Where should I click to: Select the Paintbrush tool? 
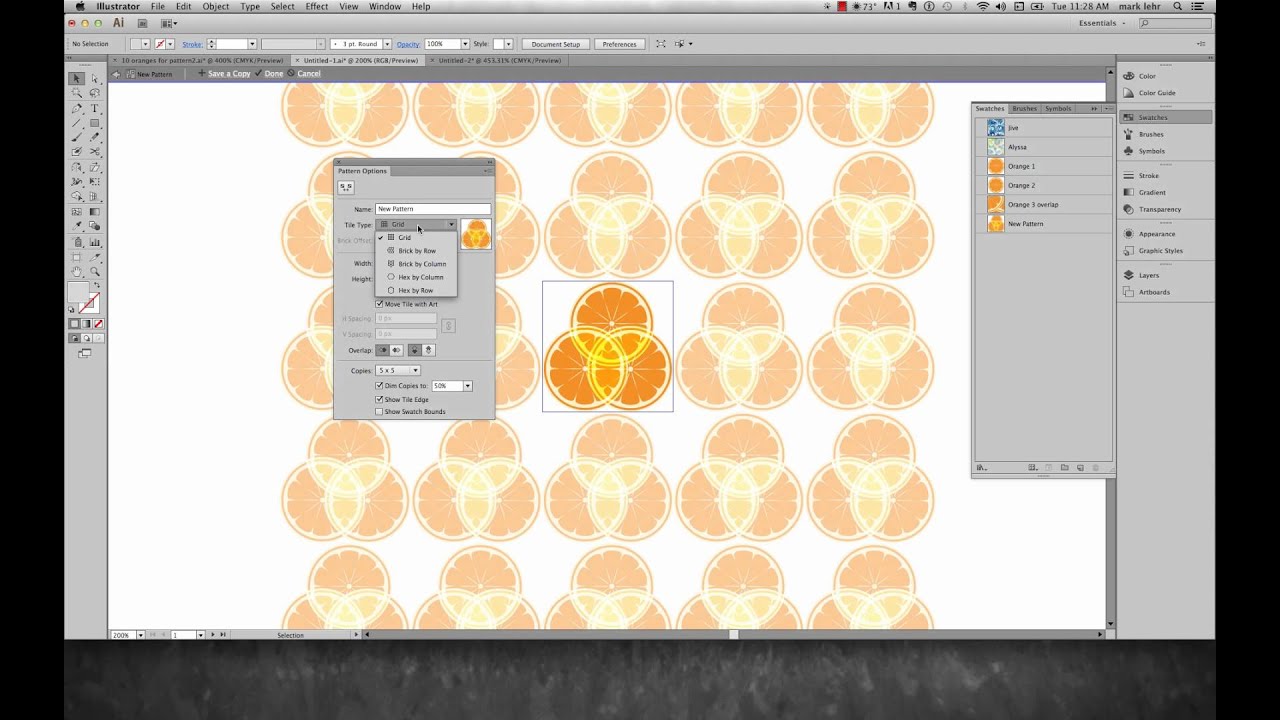click(76, 137)
